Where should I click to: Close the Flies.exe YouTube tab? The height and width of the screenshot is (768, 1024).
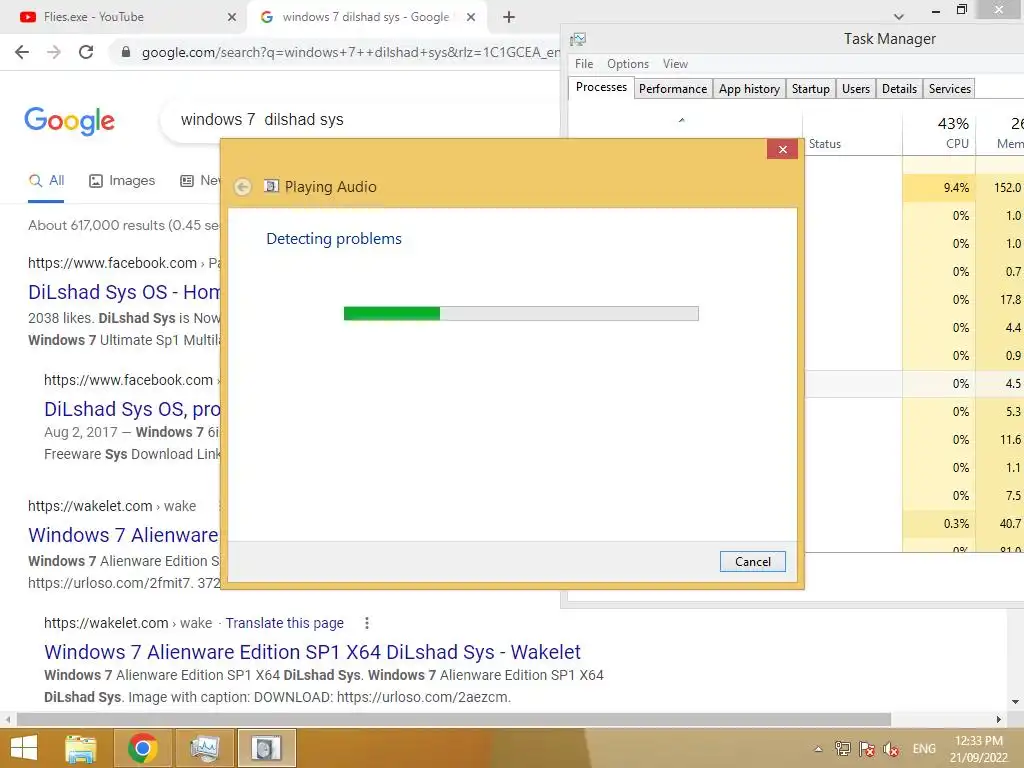[232, 17]
